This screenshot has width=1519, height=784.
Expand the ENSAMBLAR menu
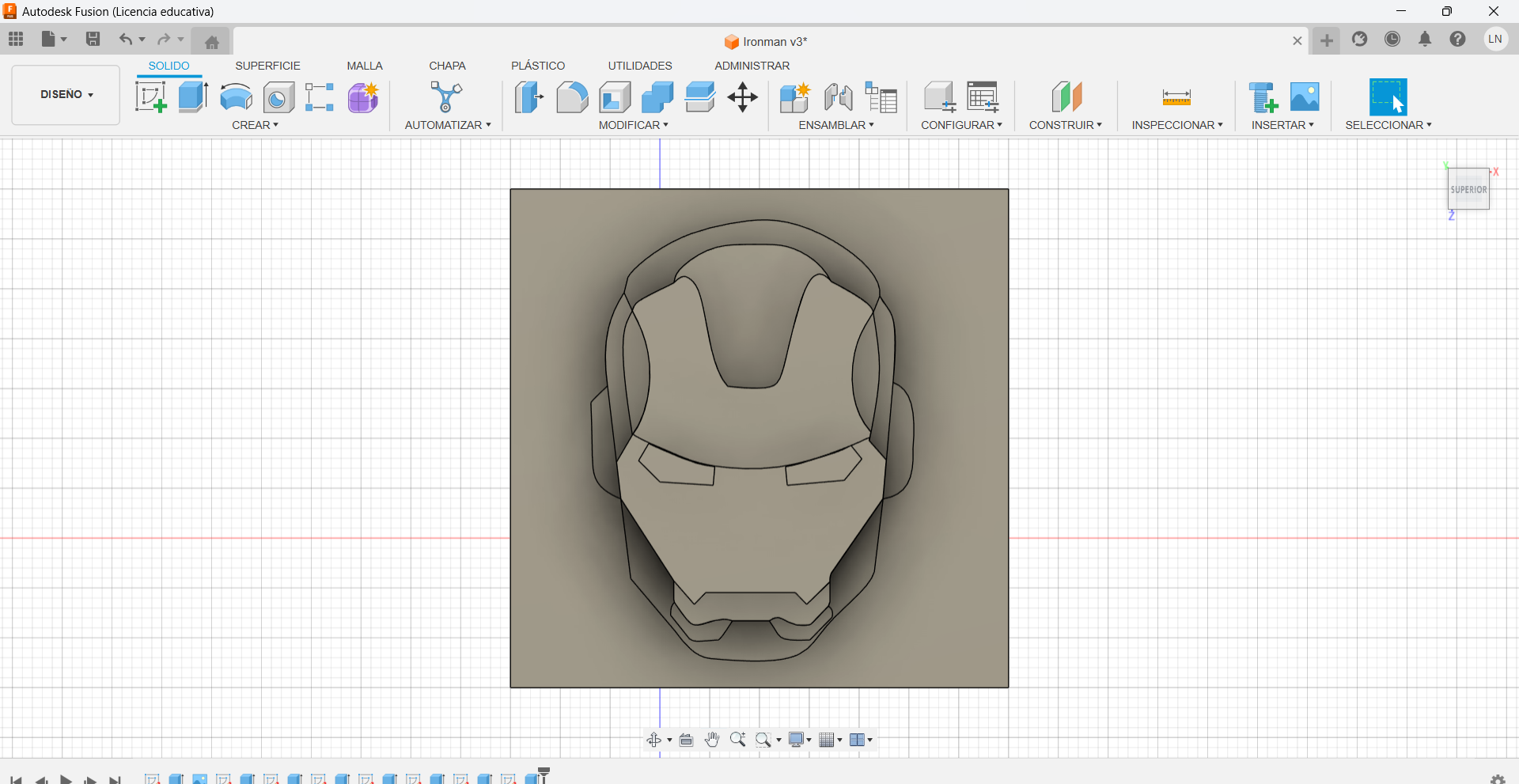[836, 125]
